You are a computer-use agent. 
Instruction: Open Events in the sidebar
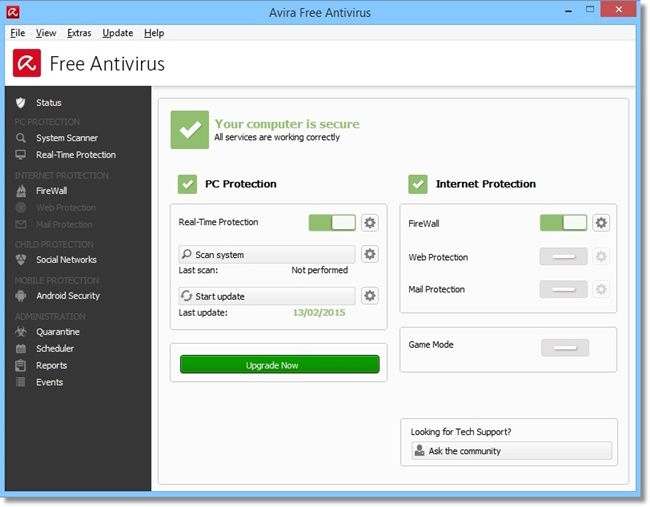click(x=49, y=382)
